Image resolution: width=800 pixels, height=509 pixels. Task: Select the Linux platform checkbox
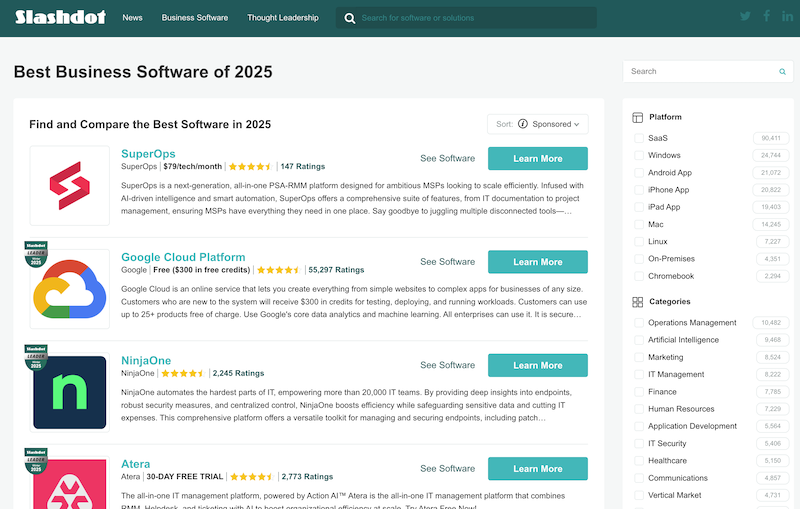[638, 242]
